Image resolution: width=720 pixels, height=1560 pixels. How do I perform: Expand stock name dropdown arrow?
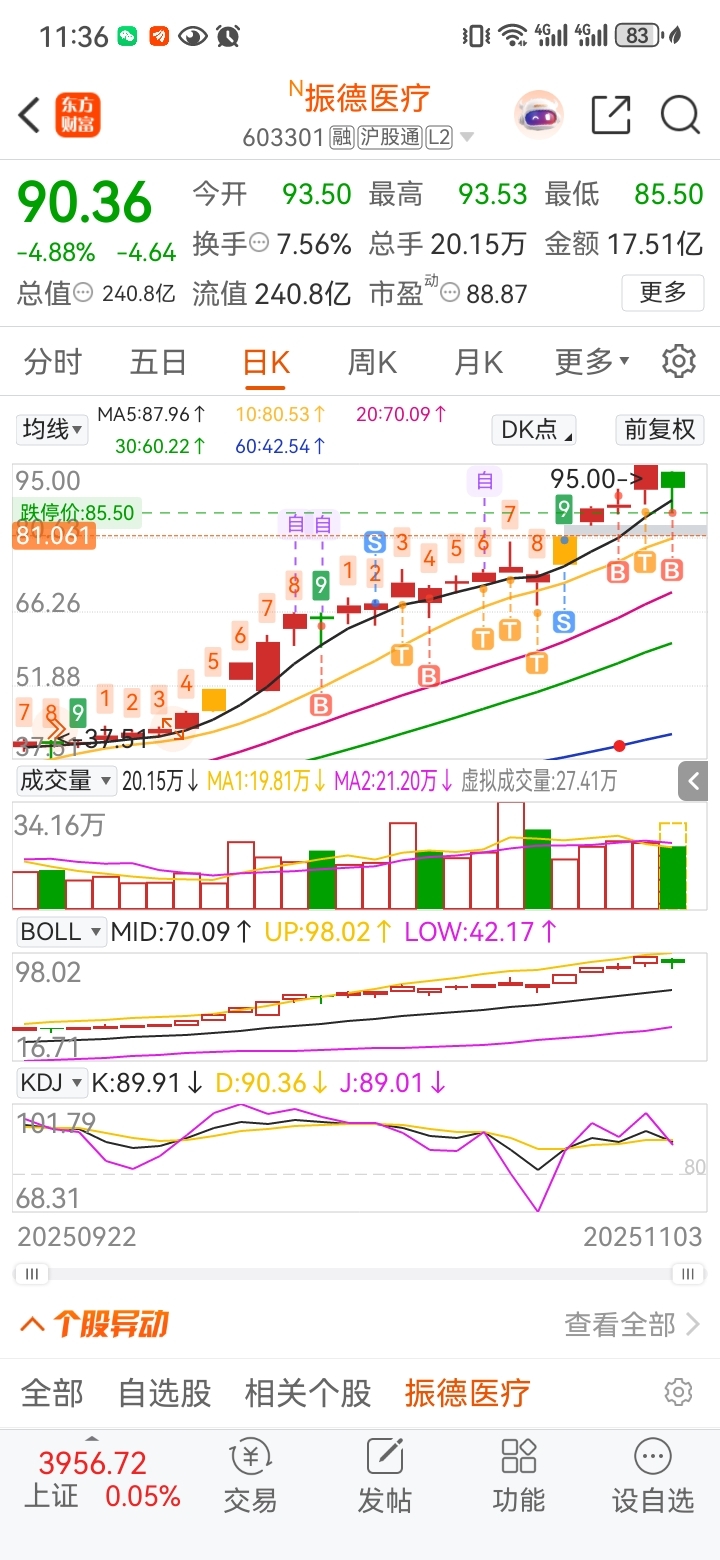click(466, 138)
